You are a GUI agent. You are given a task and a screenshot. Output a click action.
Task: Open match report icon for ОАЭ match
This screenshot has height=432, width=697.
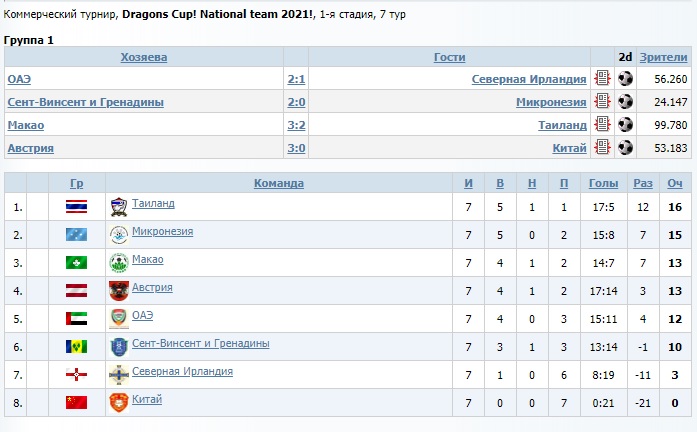pos(602,79)
